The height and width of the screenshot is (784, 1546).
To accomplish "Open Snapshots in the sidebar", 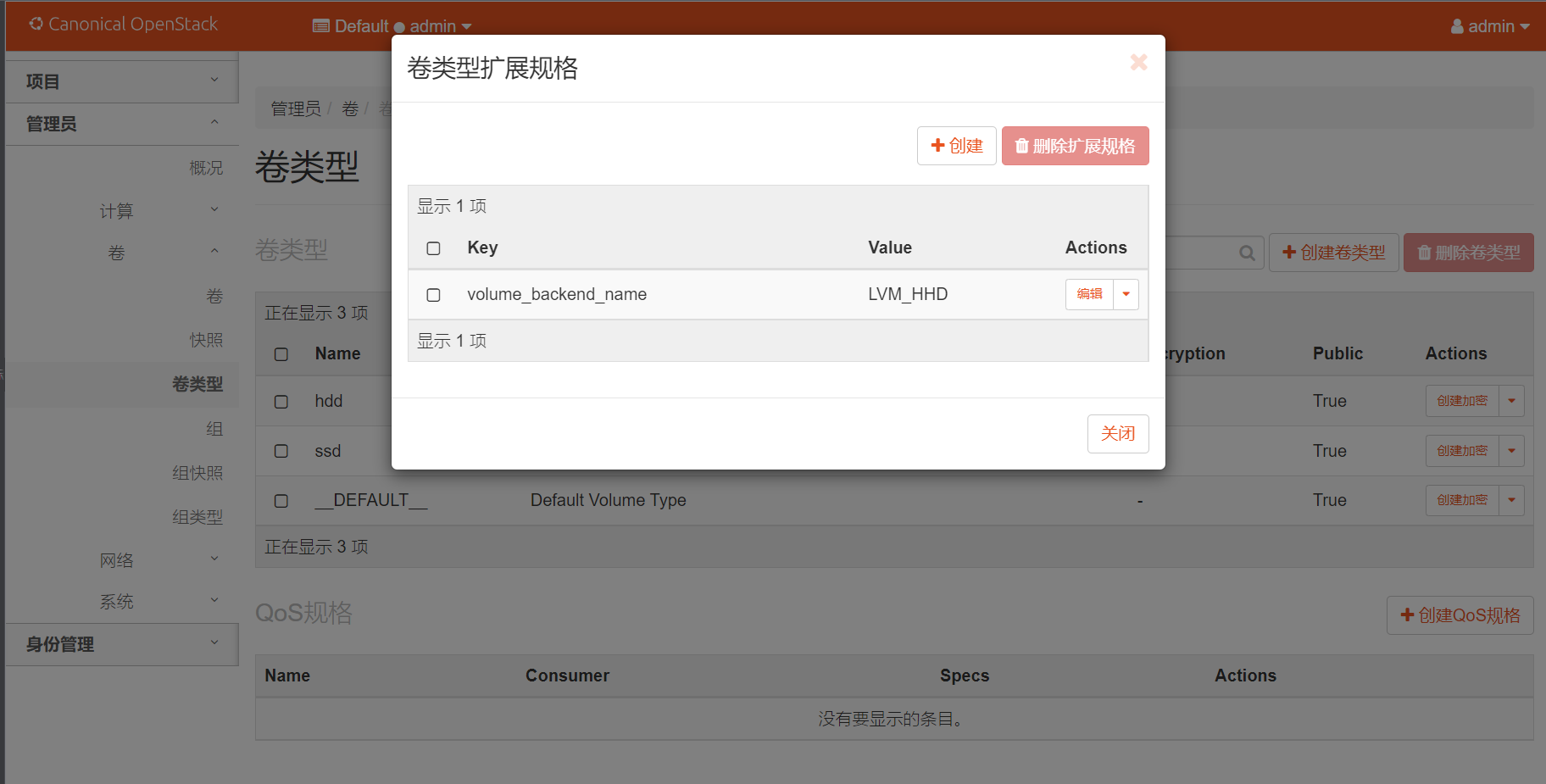I will [x=206, y=340].
